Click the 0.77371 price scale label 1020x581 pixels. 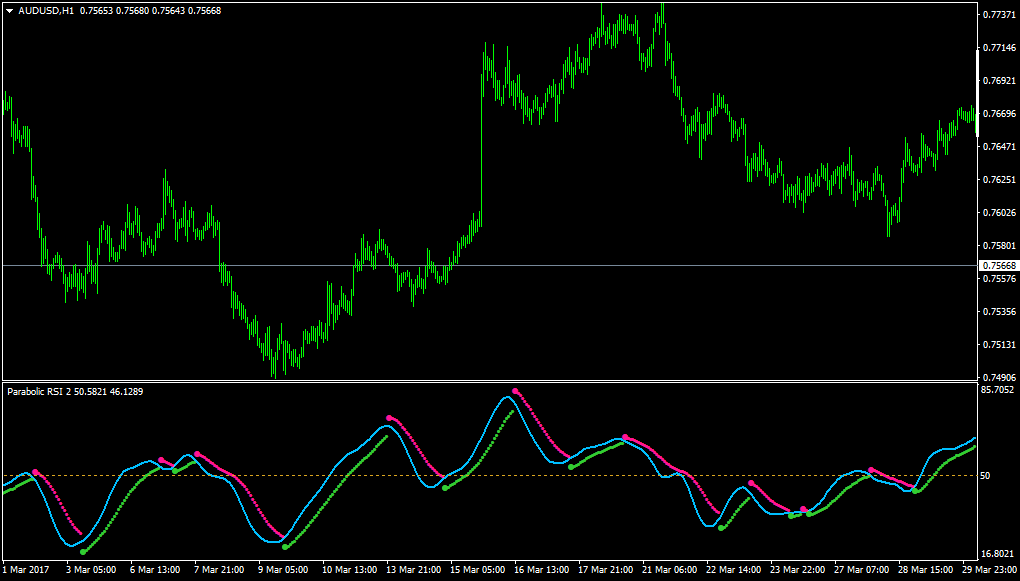[x=1000, y=14]
